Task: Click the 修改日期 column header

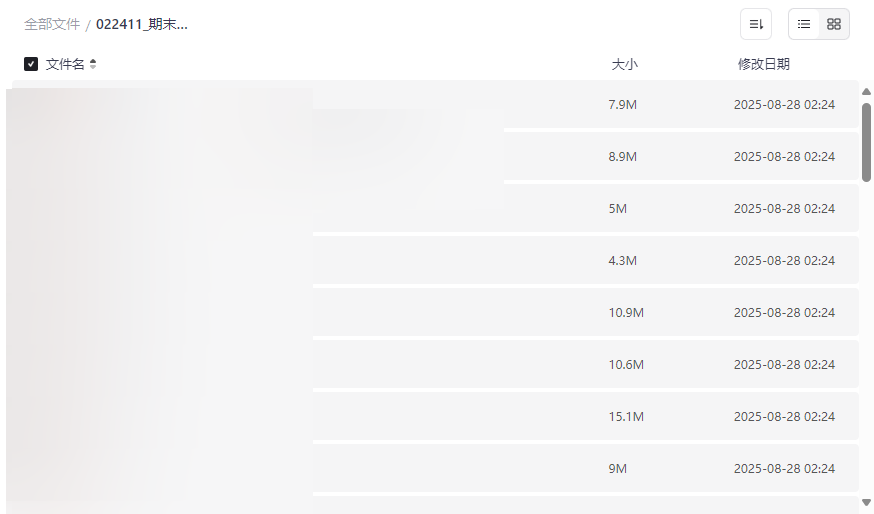Action: click(x=763, y=64)
